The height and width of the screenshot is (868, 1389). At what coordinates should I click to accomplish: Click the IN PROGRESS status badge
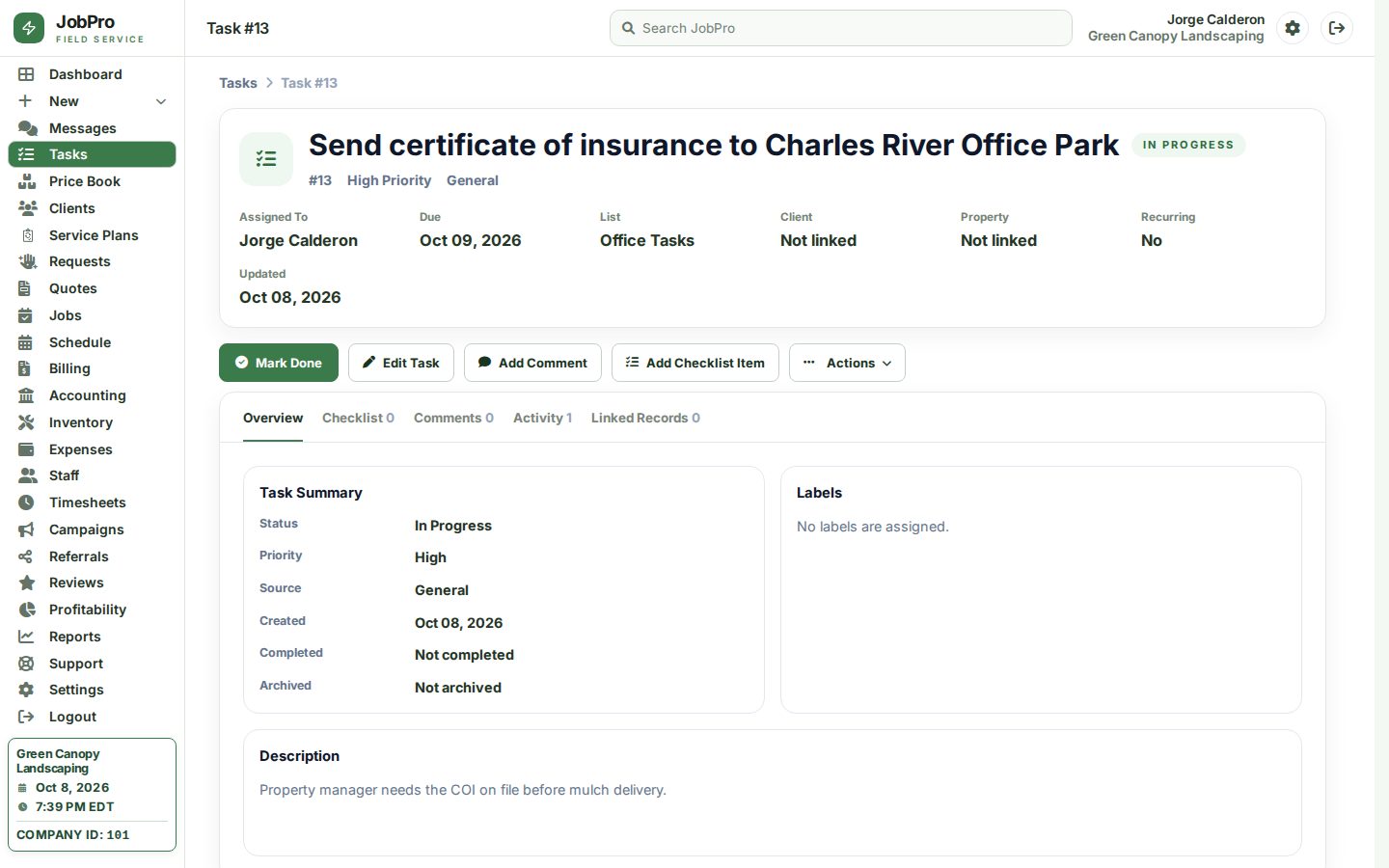coord(1188,145)
